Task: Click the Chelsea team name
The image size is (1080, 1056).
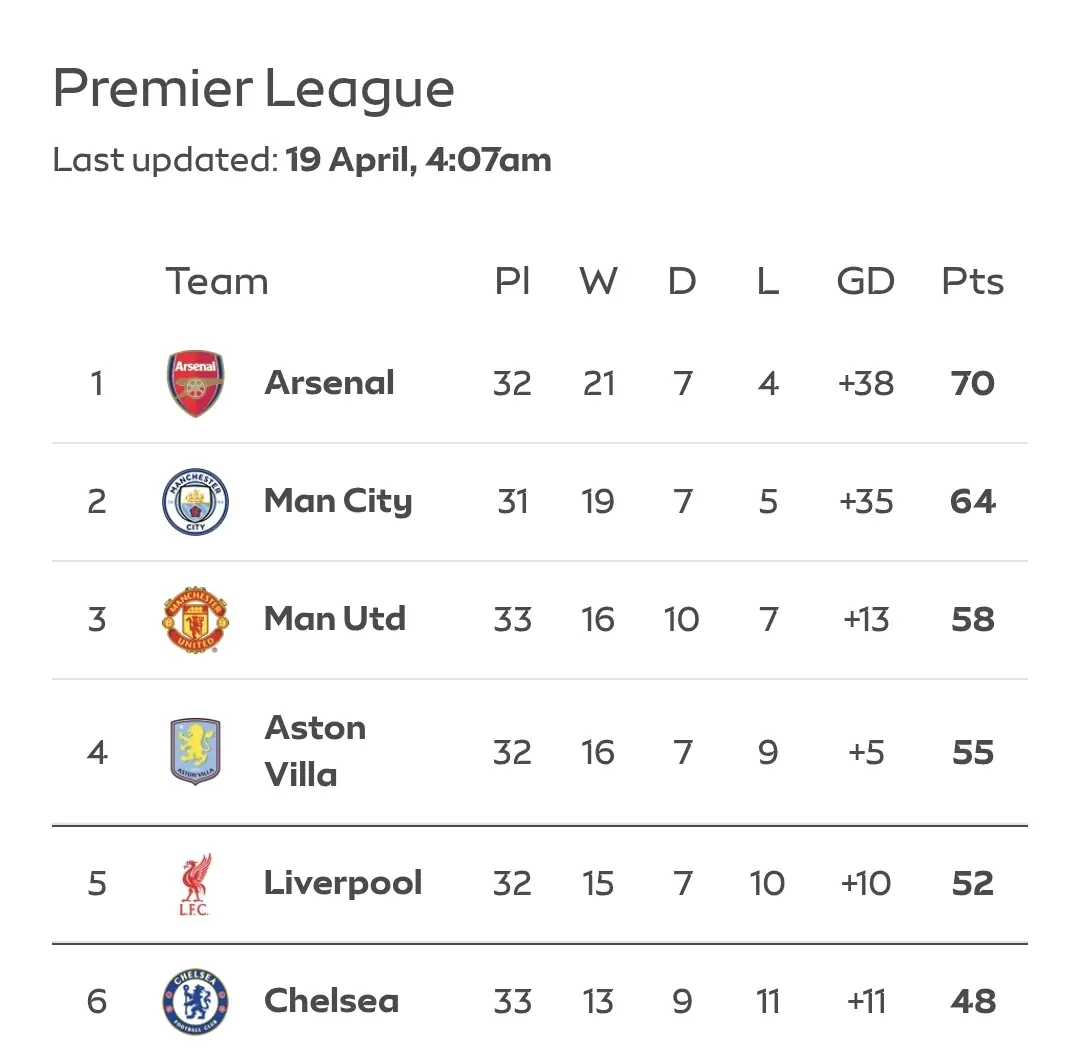Action: (x=331, y=1001)
